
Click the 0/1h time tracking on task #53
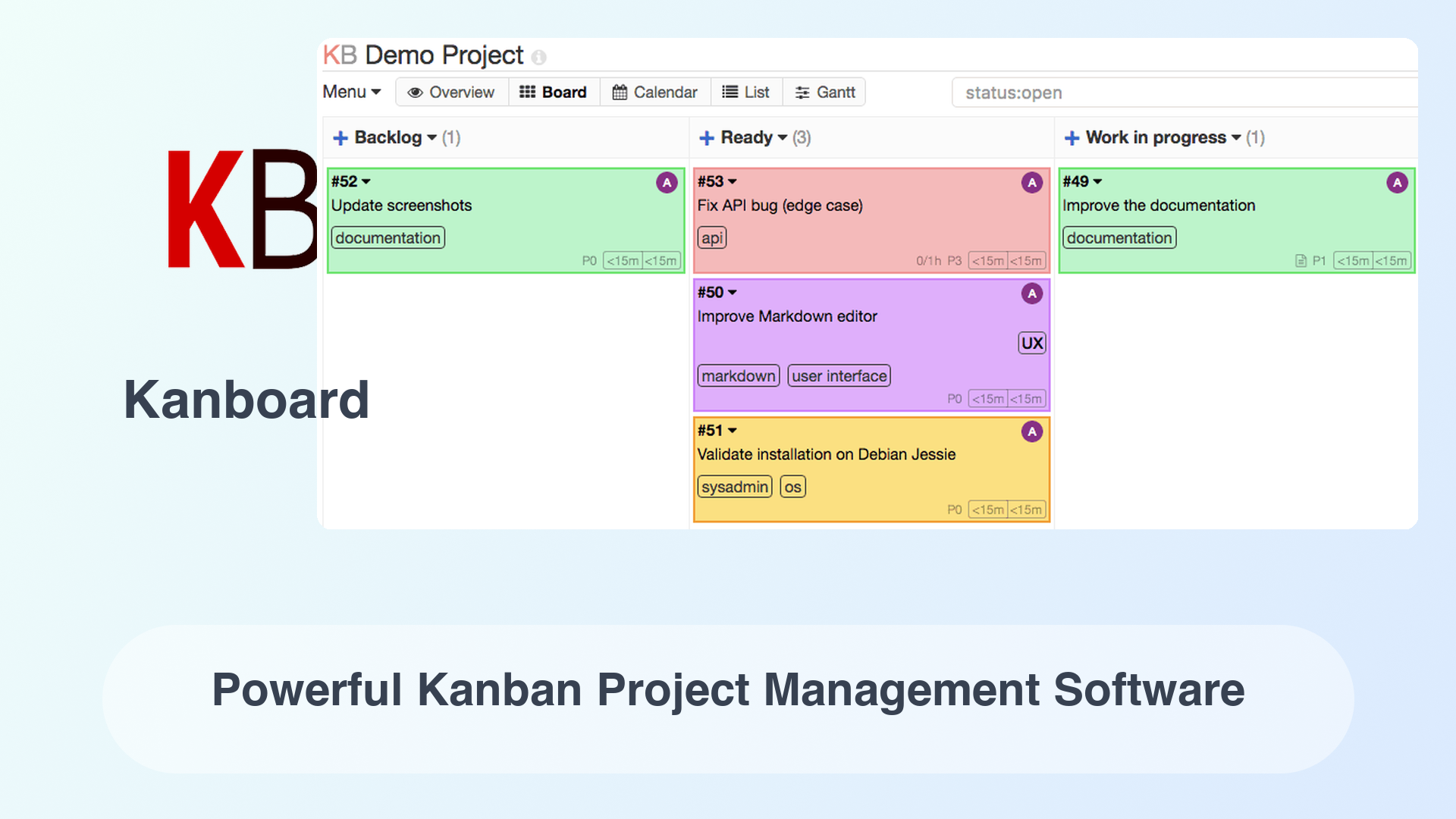pos(928,261)
